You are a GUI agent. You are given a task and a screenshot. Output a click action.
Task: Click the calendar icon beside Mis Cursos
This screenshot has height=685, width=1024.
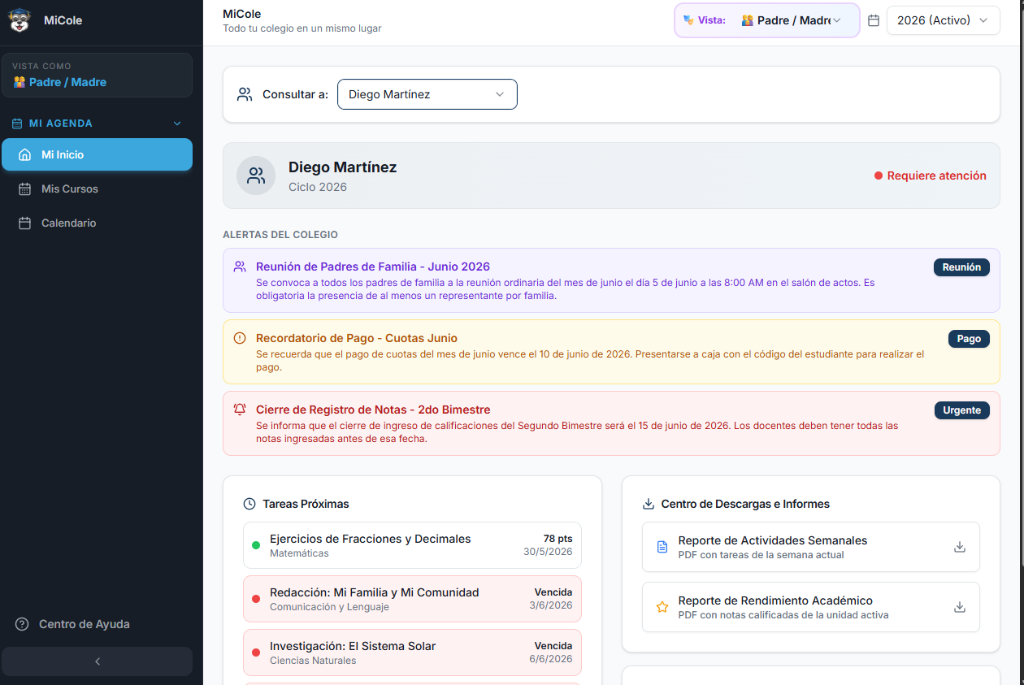pos(25,189)
